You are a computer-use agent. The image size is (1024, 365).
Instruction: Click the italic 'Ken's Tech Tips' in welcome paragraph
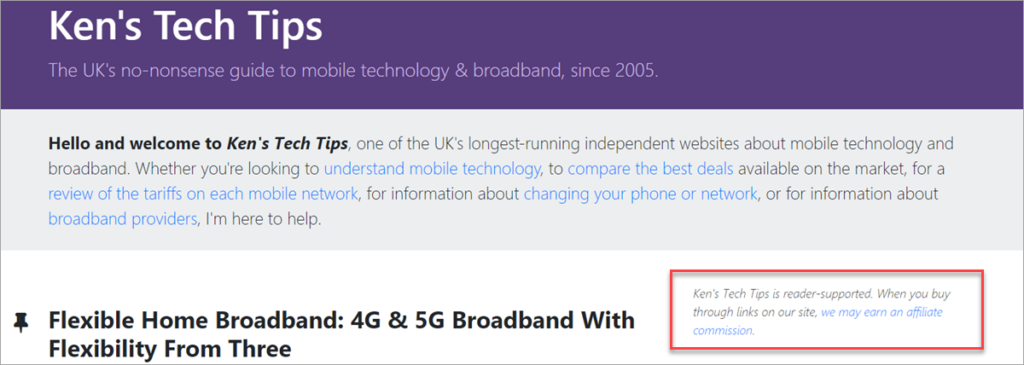[287, 144]
